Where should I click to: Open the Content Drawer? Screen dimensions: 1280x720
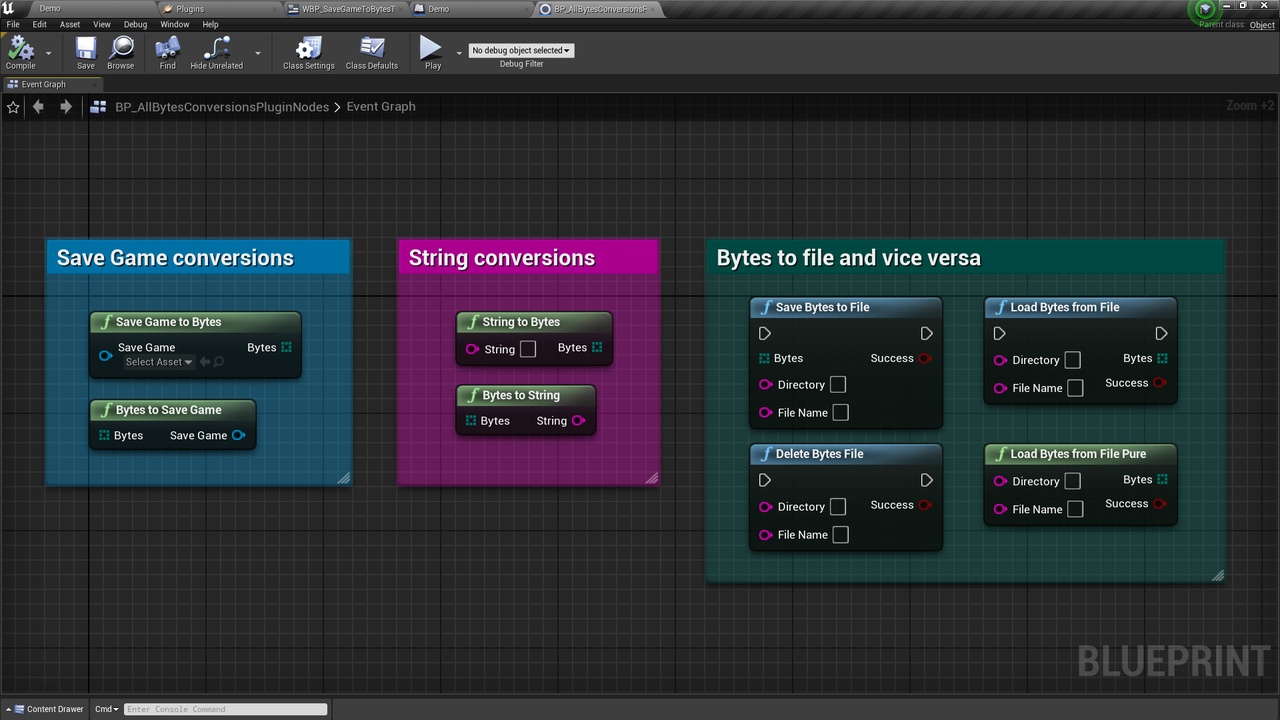[47, 709]
